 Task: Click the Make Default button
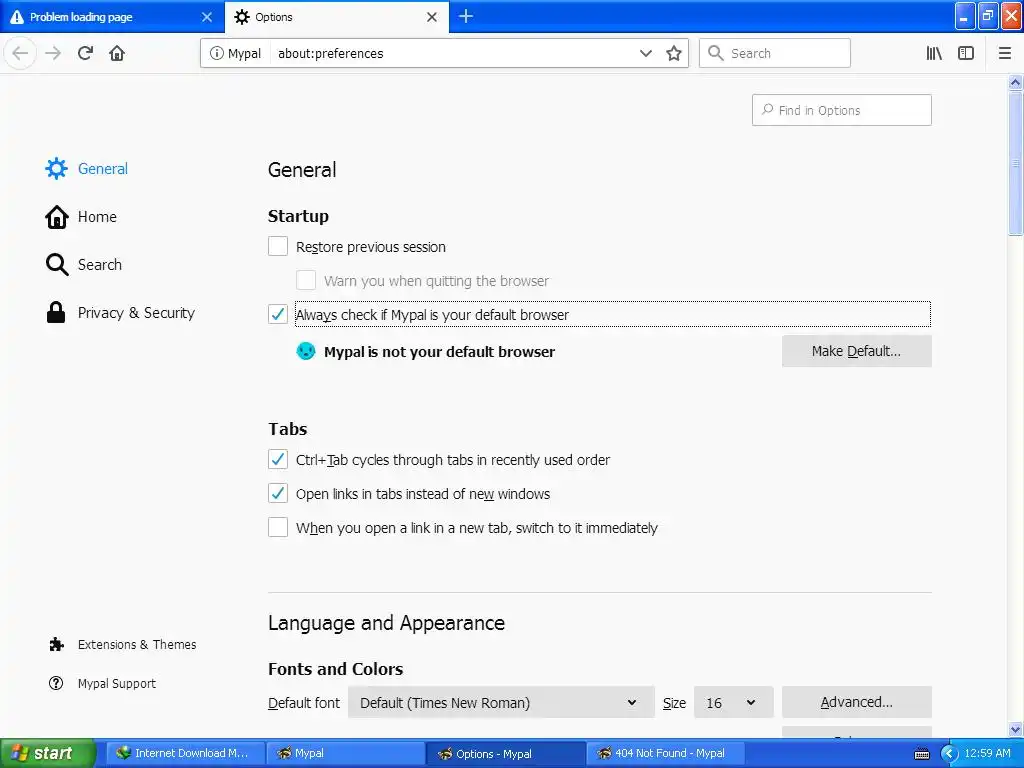[x=856, y=351]
